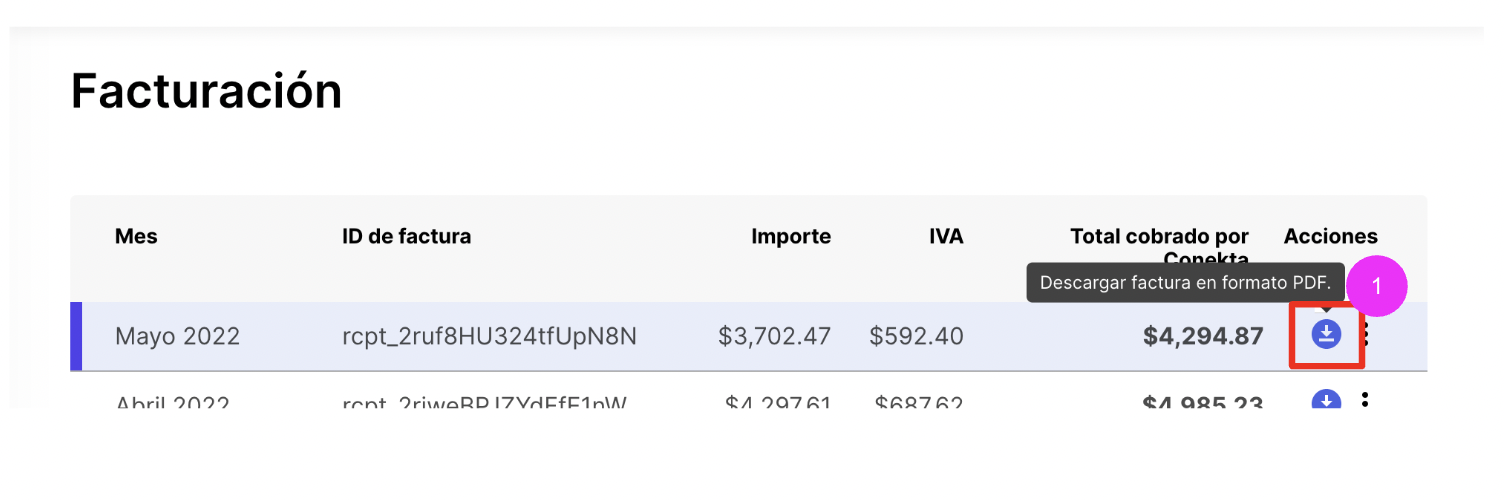Download Abril 2022 invoice
Viewport: 1504px width, 500px height.
pos(1326,400)
